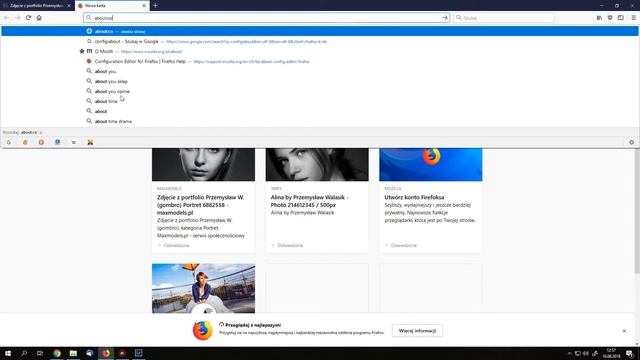Open a new tab with plus button
The height and width of the screenshot is (360, 640).
point(155,5)
